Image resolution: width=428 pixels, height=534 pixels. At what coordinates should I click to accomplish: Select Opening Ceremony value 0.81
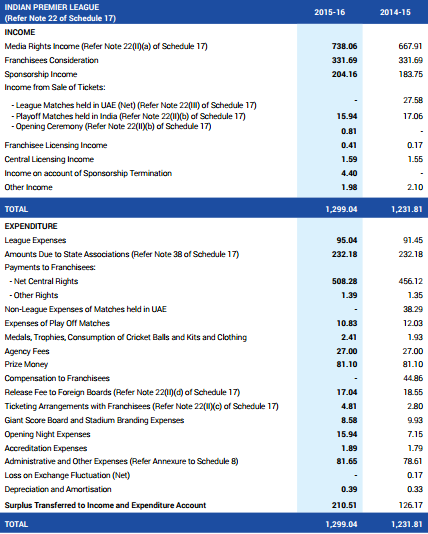349,131
